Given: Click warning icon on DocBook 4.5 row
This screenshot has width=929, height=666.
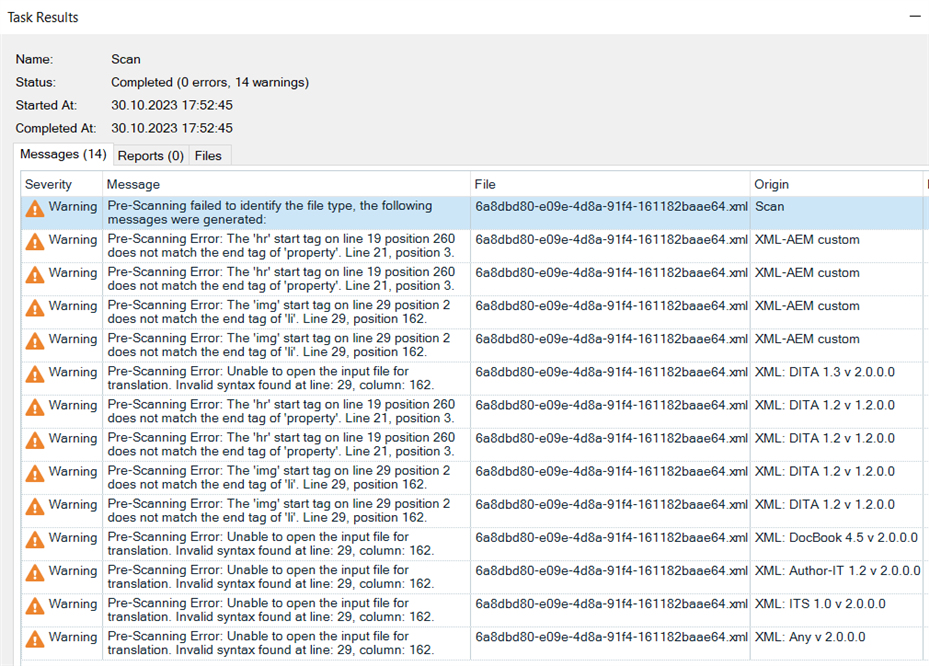Looking at the screenshot, I should 35,540.
